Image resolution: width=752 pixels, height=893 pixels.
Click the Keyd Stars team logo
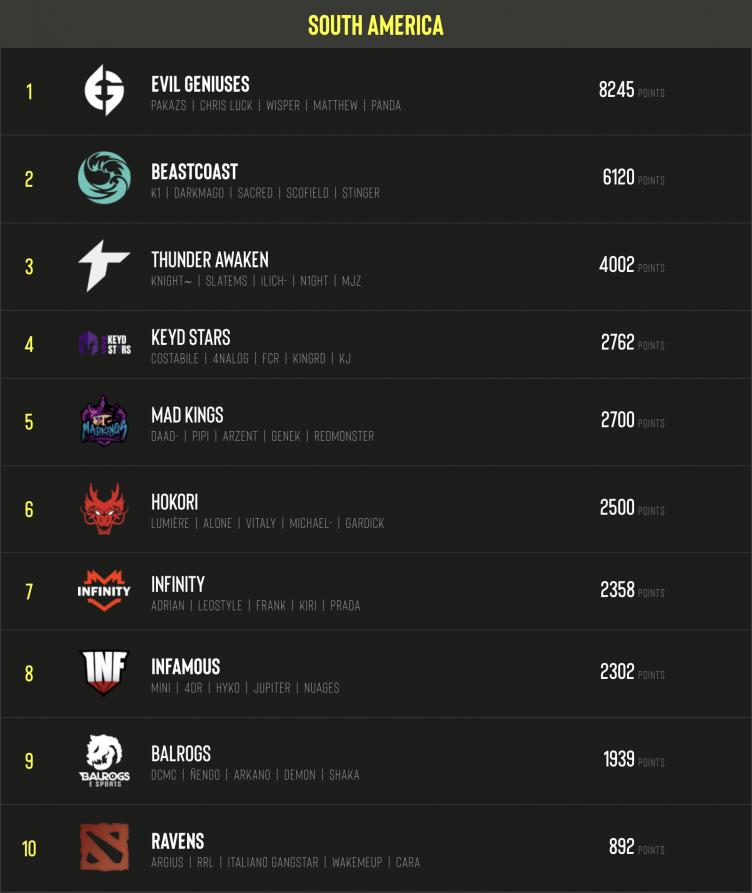coord(104,344)
